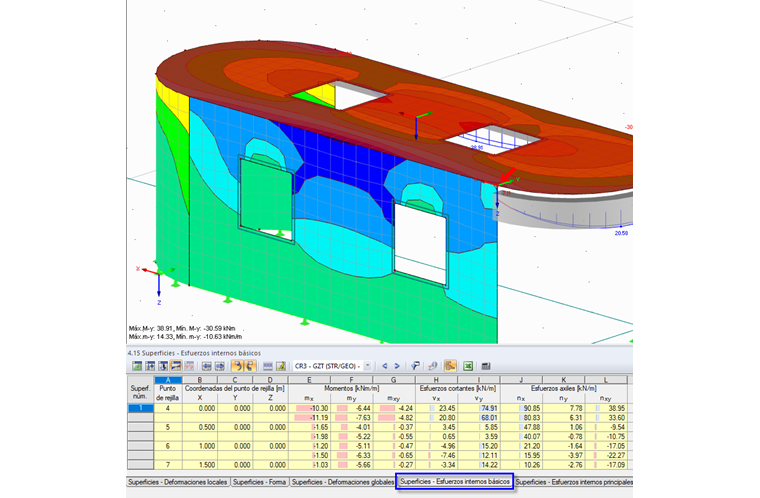Click the Momentos [kNm/m] header
This screenshot has width=760, height=498.
point(351,388)
